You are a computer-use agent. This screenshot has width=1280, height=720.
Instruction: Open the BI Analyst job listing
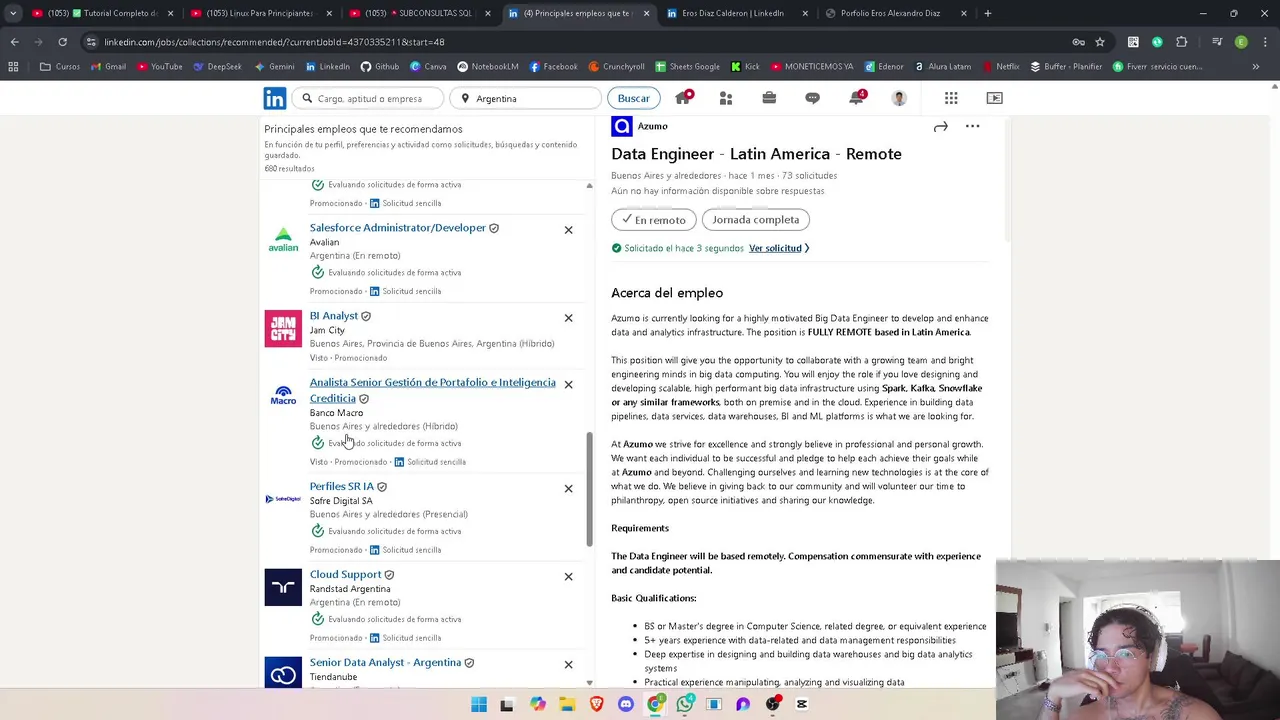pyautogui.click(x=333, y=315)
